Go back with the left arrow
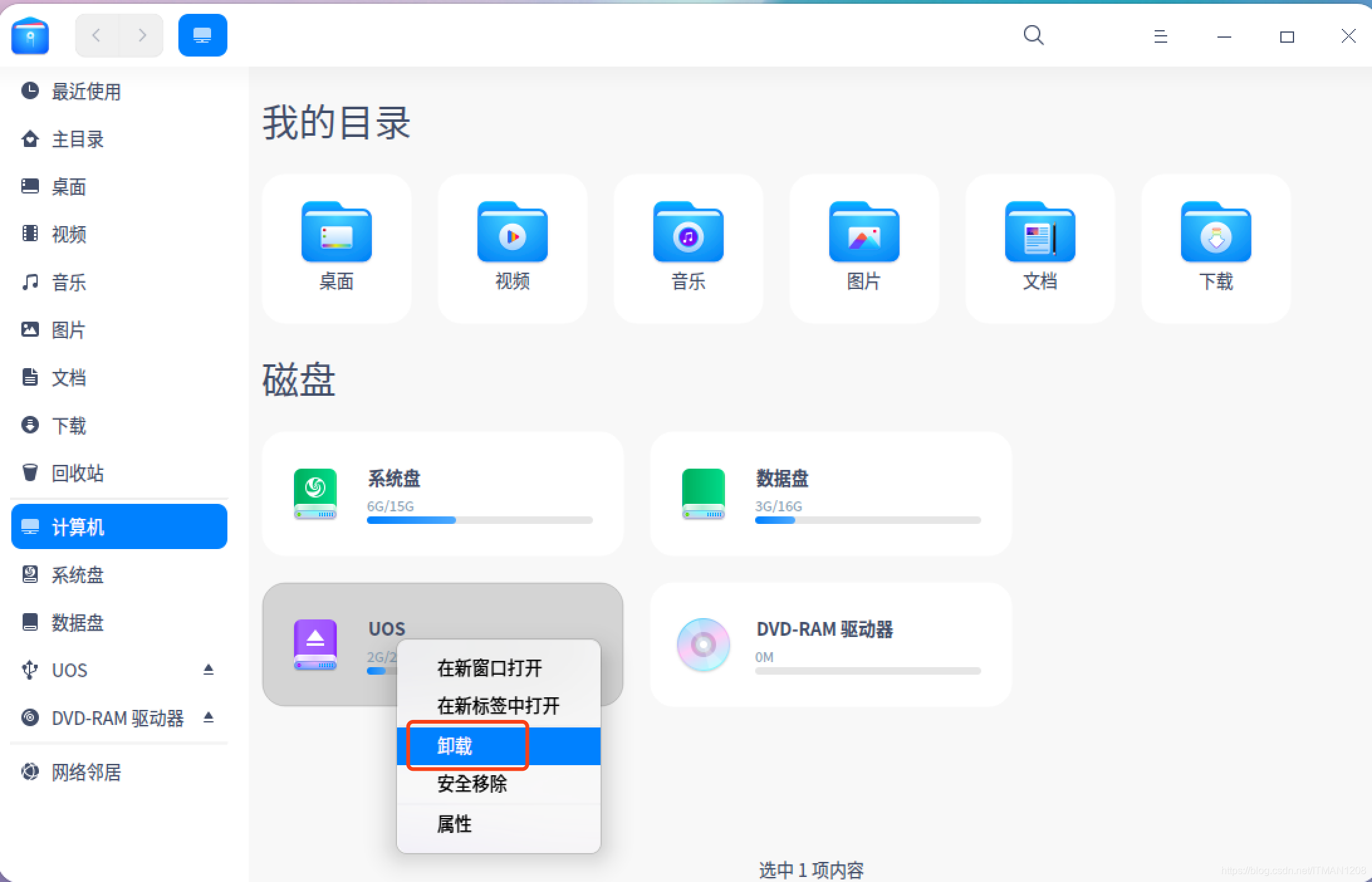The height and width of the screenshot is (882, 1372). [x=96, y=35]
